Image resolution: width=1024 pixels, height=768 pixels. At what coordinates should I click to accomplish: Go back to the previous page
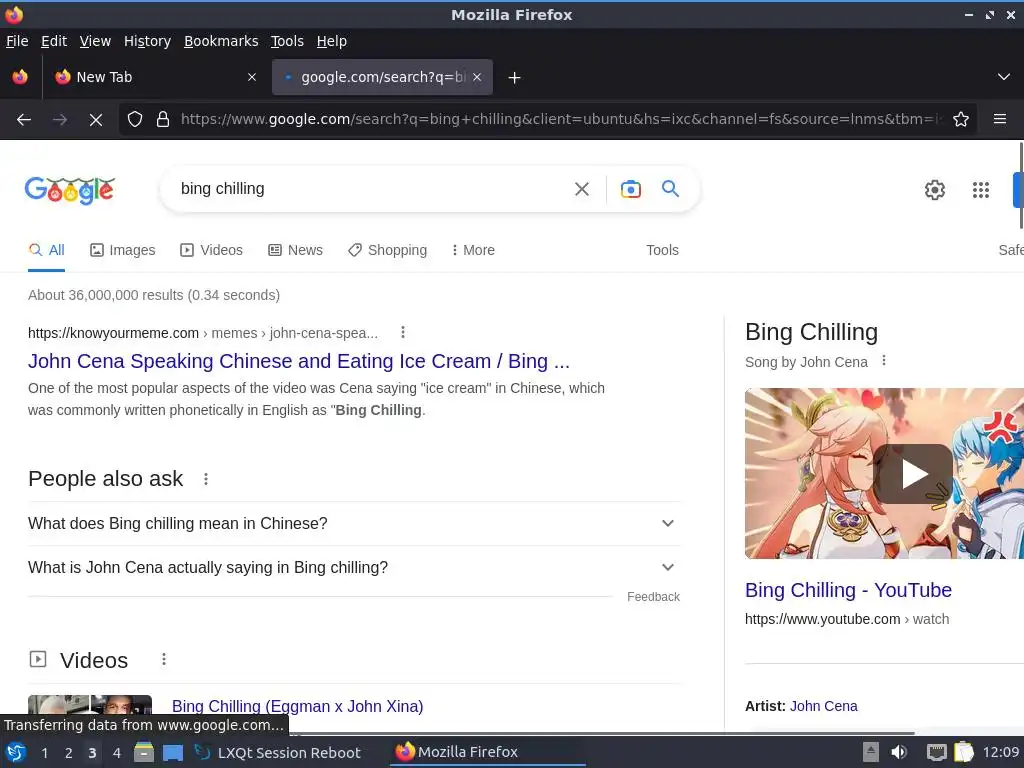pos(24,120)
